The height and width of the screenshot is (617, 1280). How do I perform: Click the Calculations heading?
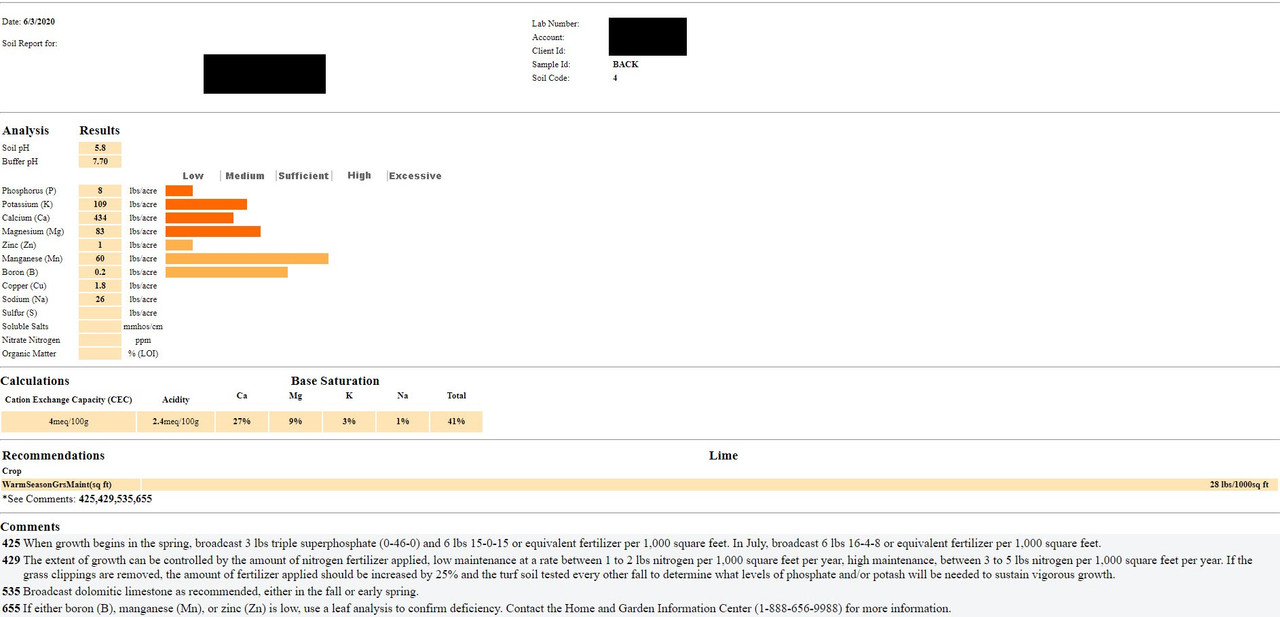coord(35,381)
